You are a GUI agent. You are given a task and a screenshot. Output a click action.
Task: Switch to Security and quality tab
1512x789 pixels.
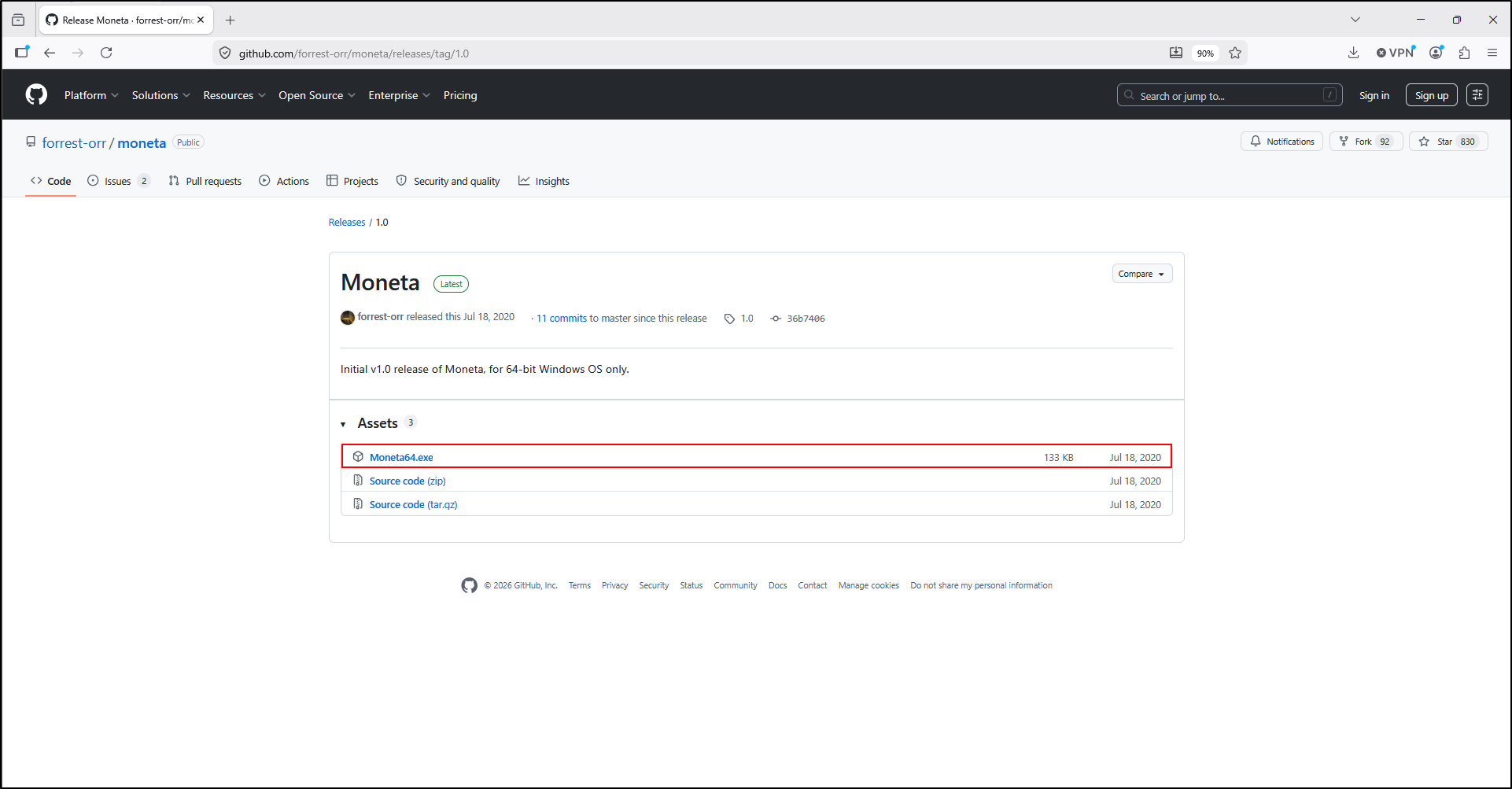[x=448, y=181]
